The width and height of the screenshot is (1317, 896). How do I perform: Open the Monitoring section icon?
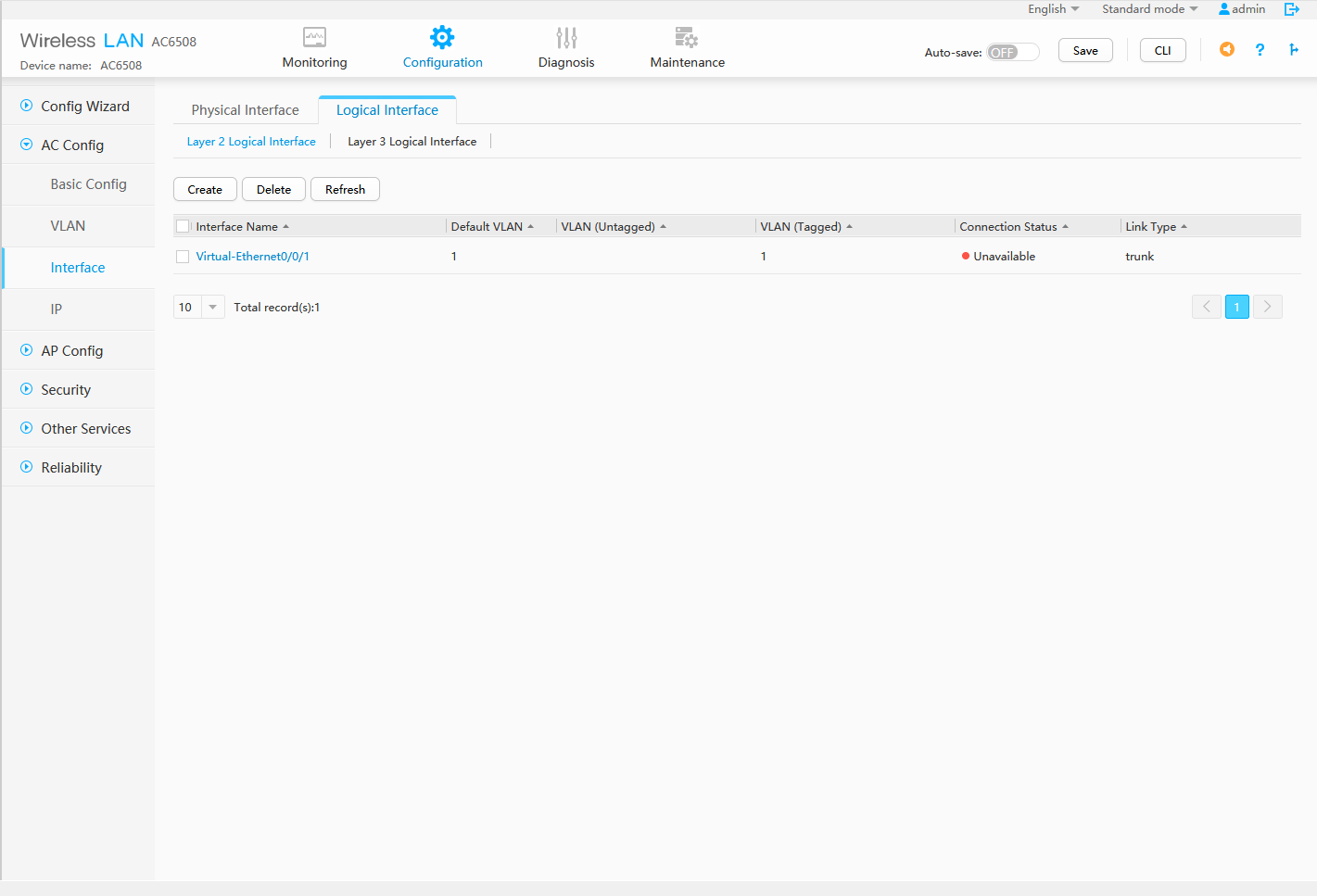(x=314, y=38)
